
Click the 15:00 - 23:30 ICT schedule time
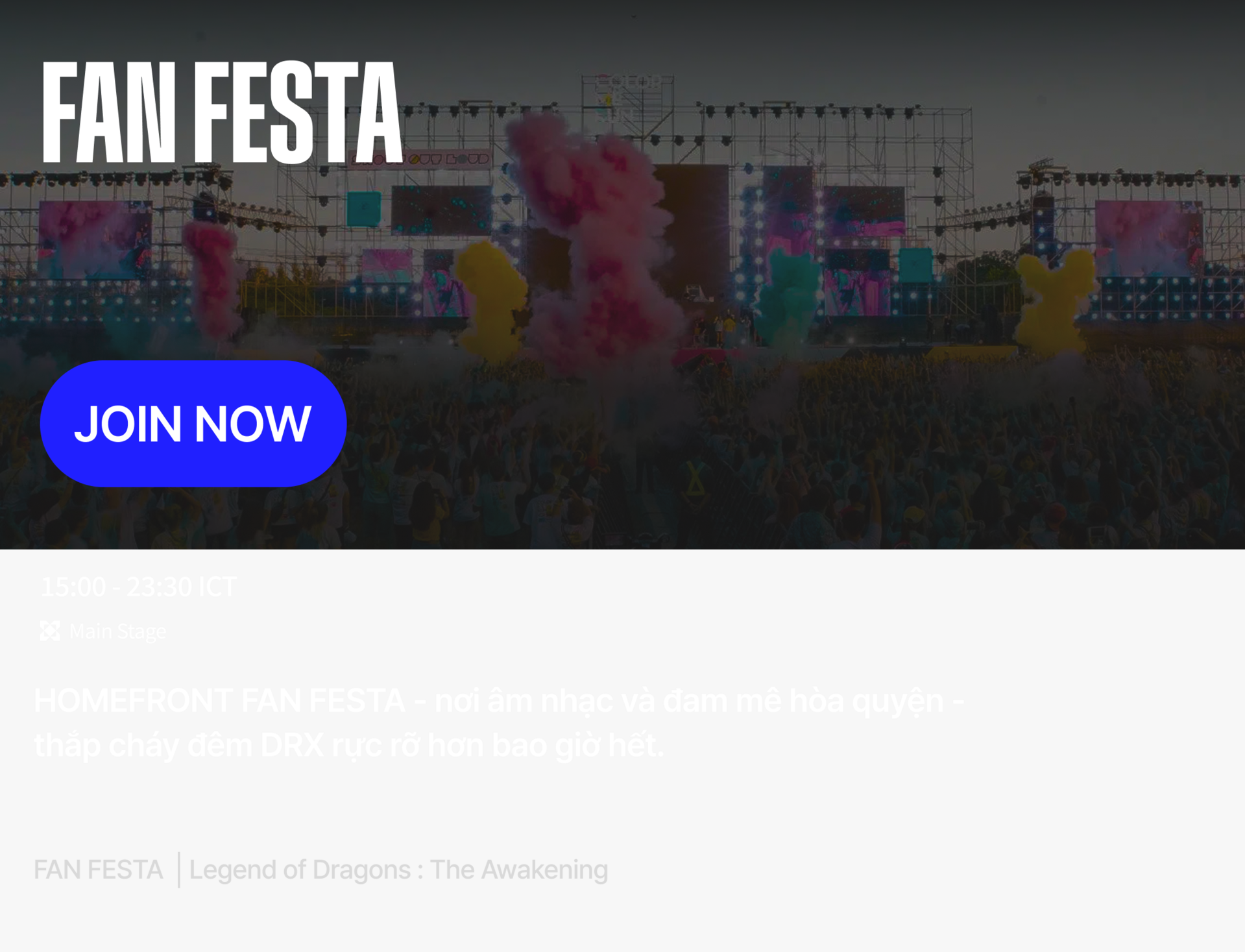point(138,587)
